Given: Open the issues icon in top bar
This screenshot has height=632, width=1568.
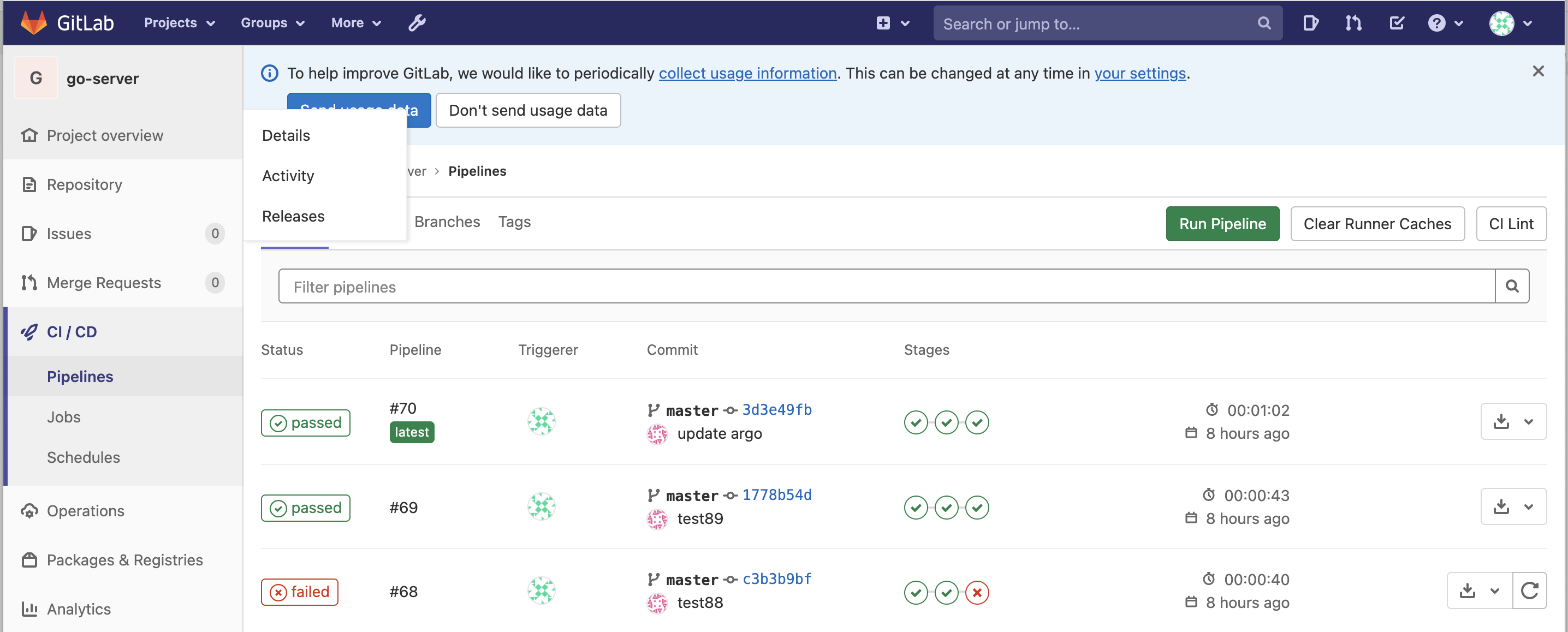Looking at the screenshot, I should pyautogui.click(x=1310, y=23).
